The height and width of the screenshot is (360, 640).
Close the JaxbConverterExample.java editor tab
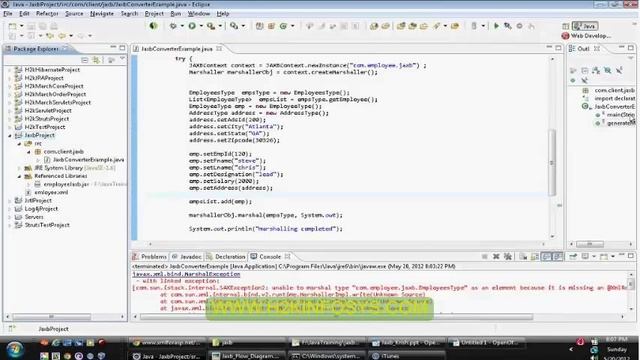[219, 49]
